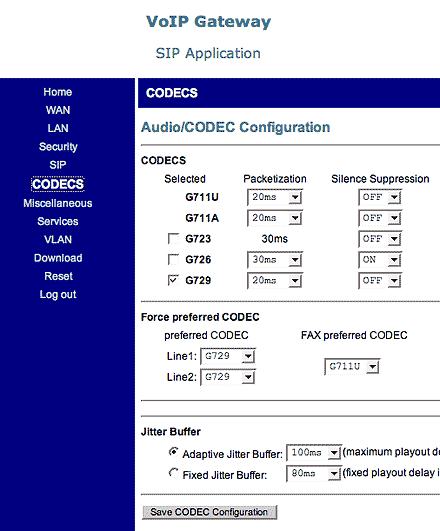Click the G711U codec label
The image size is (440, 531).
[202, 197]
